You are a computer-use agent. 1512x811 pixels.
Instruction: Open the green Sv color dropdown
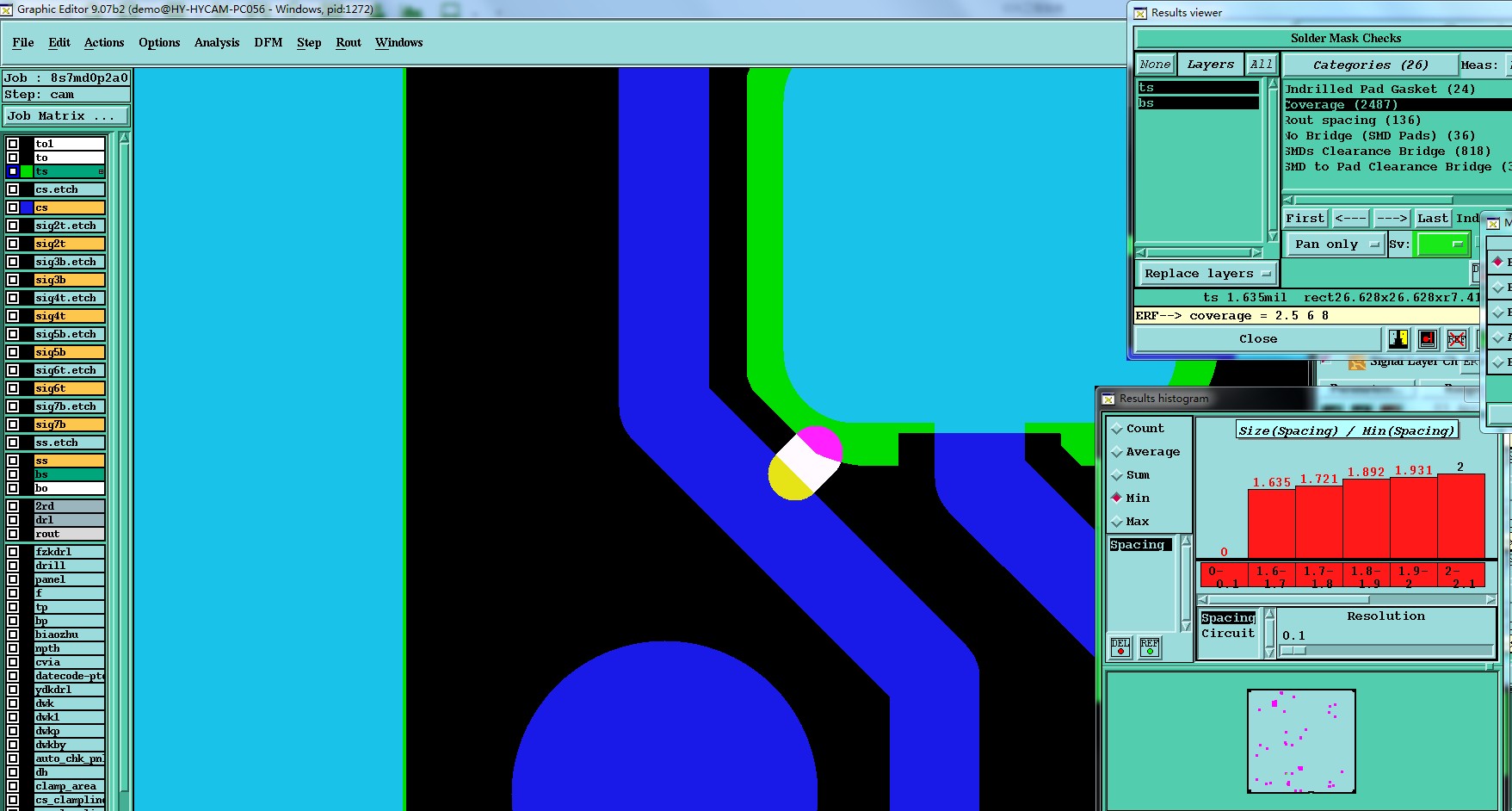1442,245
